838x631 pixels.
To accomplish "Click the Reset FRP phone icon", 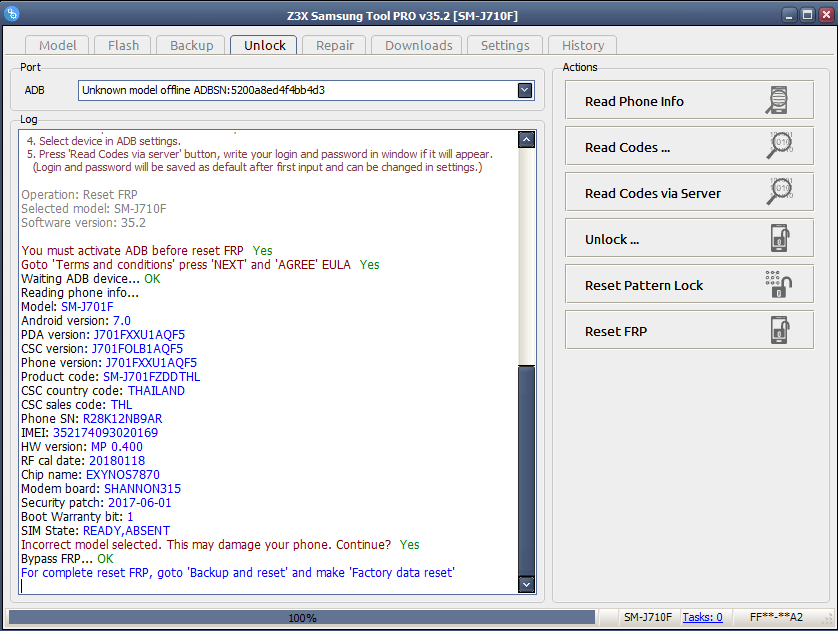I will pos(780,330).
